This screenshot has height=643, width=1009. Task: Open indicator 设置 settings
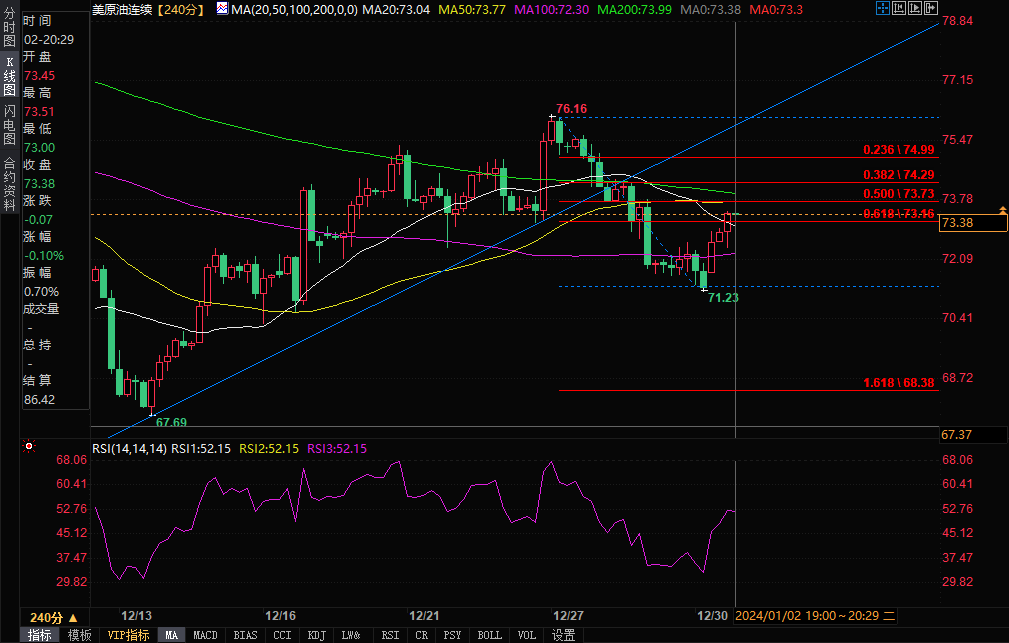564,635
